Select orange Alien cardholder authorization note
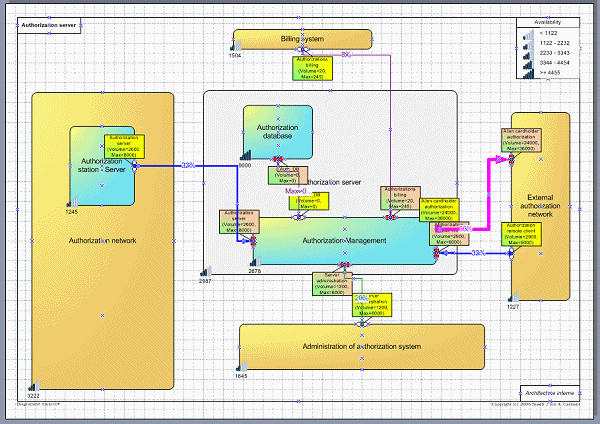Image resolution: width=600 pixels, height=424 pixels. 521,140
